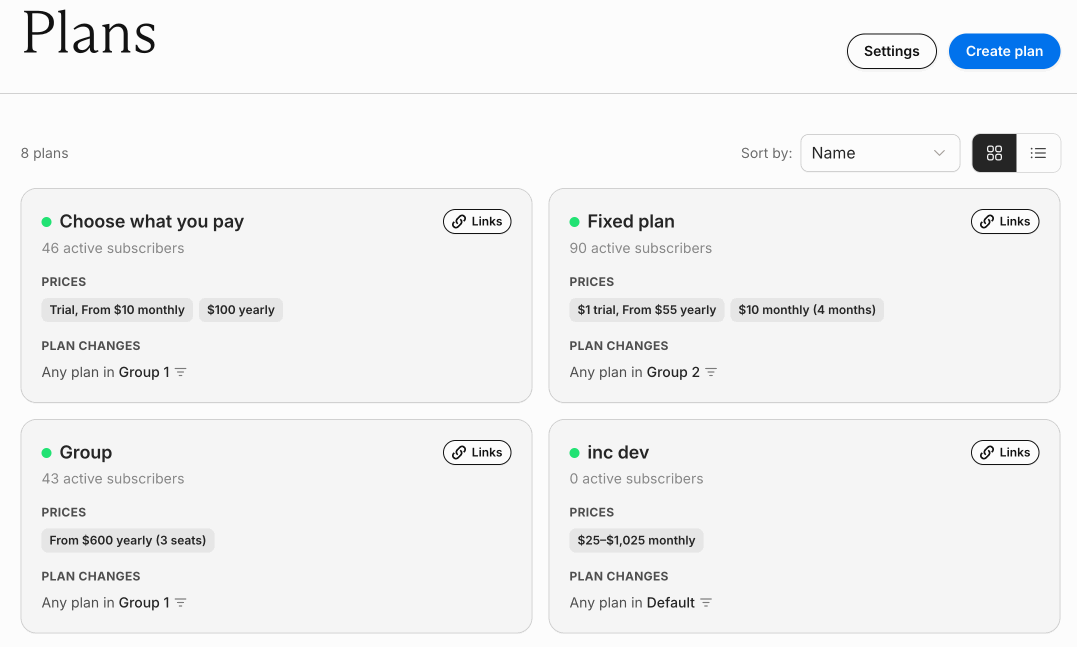Click the green status dot of Fixed plan

[574, 222]
